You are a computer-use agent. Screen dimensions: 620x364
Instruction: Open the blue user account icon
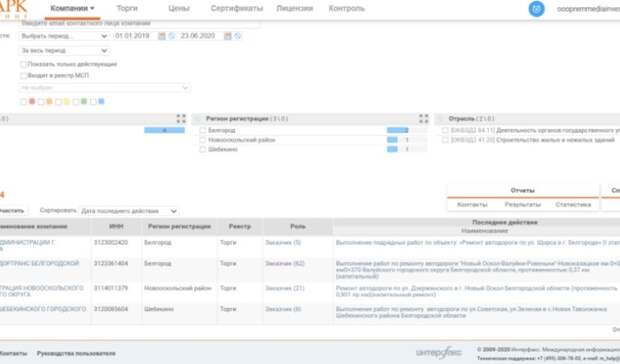[536, 9]
